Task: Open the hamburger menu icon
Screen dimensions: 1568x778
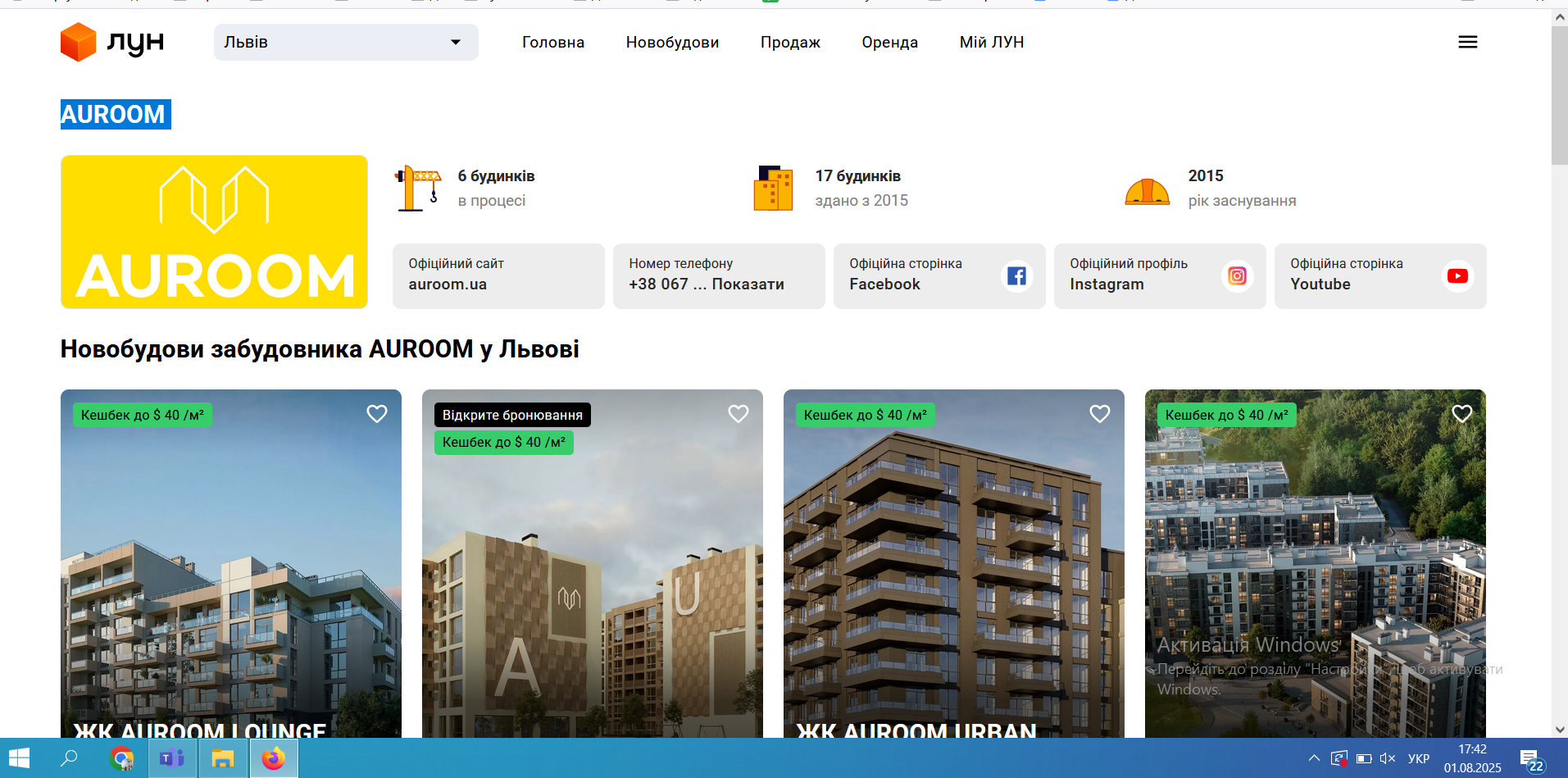Action: click(1467, 42)
